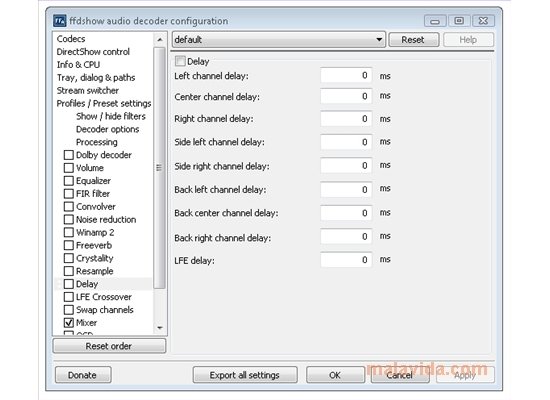Image resolution: width=550 pixels, height=400 pixels.
Task: Tick the Crystality checkbox
Action: point(69,258)
